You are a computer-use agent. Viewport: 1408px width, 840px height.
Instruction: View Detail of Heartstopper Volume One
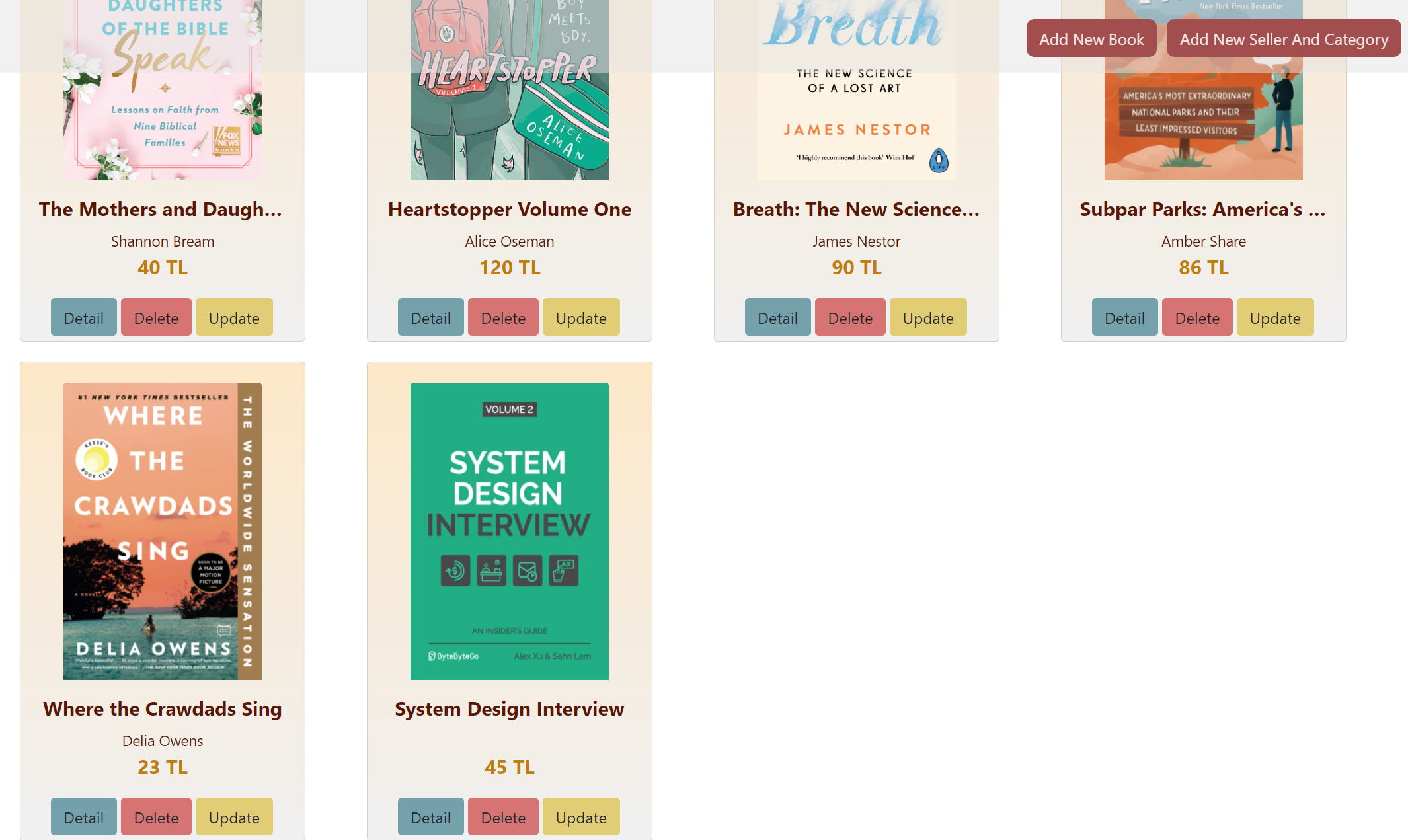tap(430, 317)
